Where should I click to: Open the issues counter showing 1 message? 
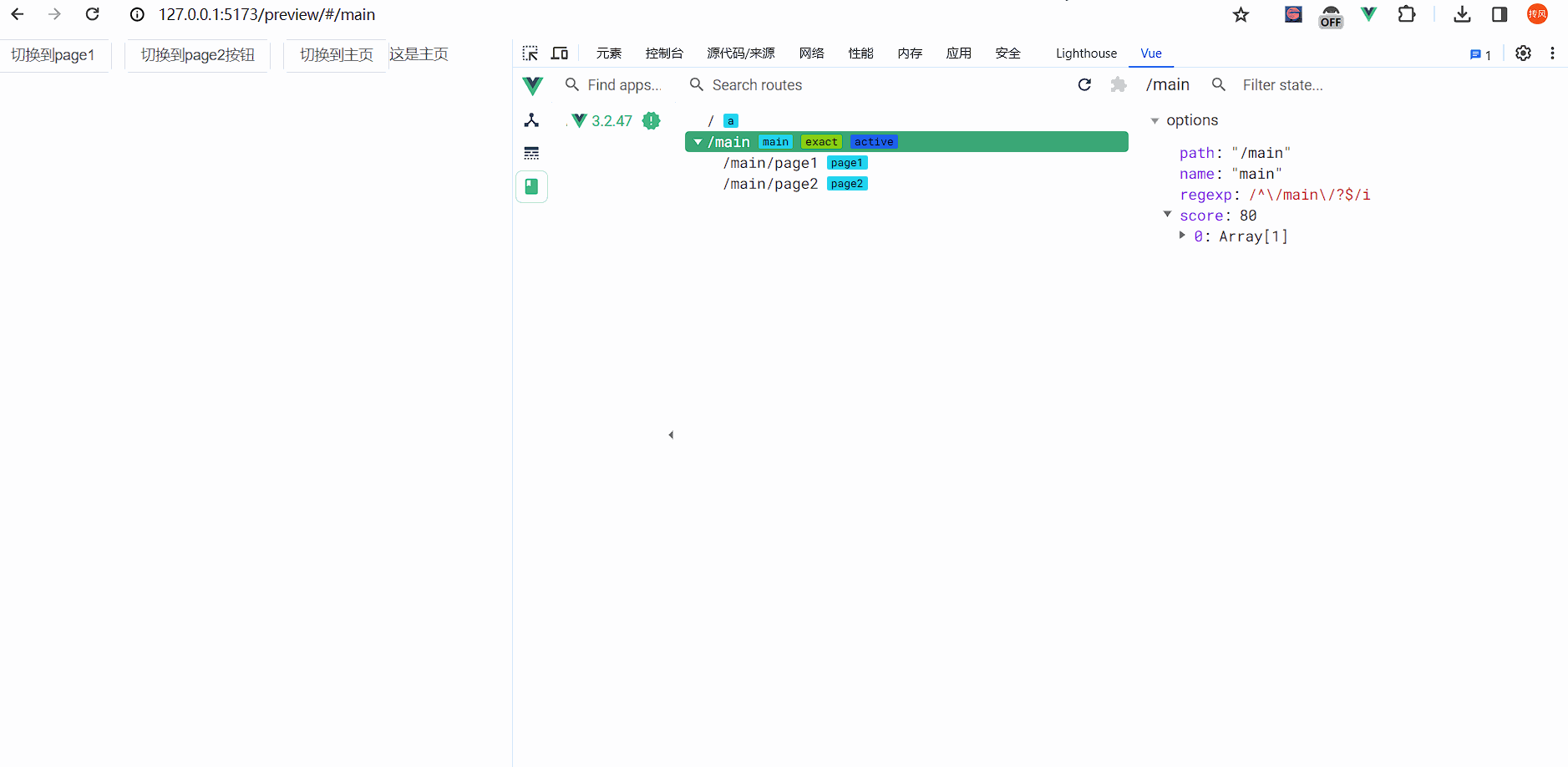1481,54
